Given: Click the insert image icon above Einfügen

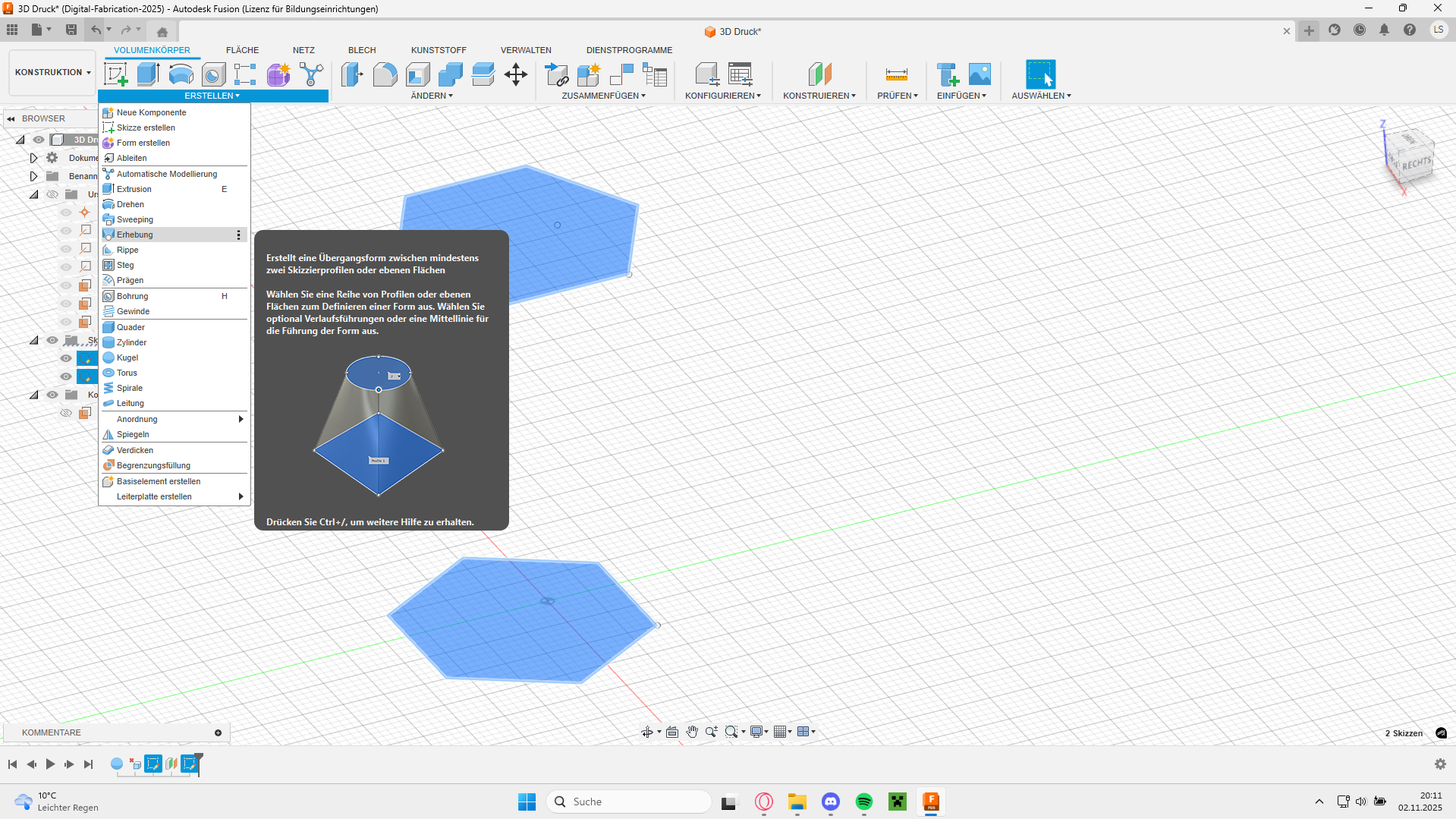Looking at the screenshot, I should (980, 74).
